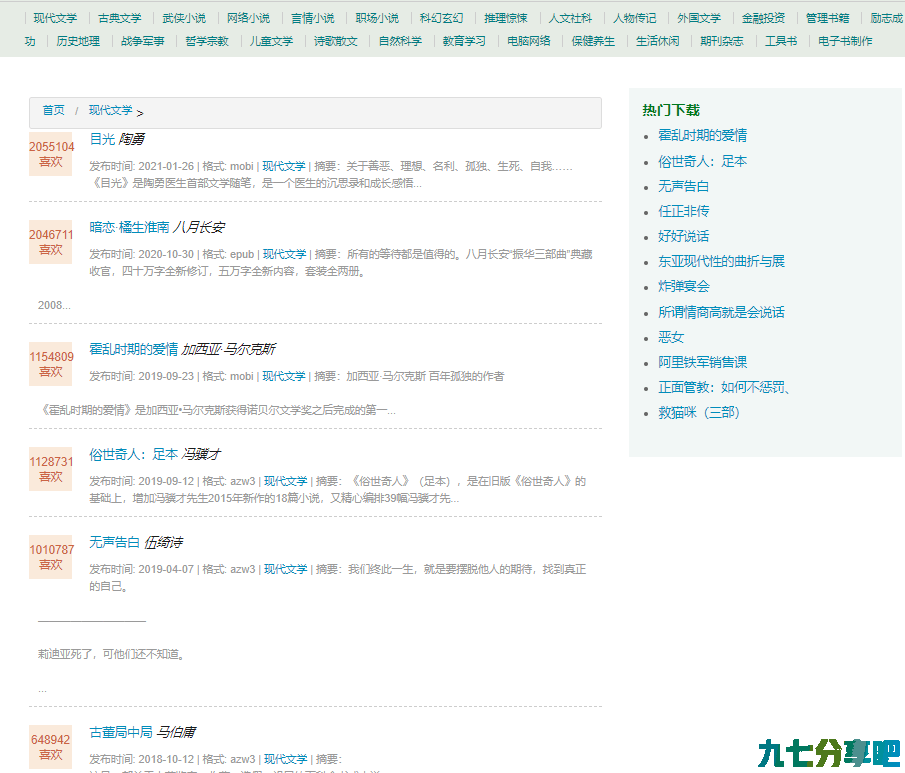
Task: Click 现代文学 in the breadcrumb
Action: (110, 110)
